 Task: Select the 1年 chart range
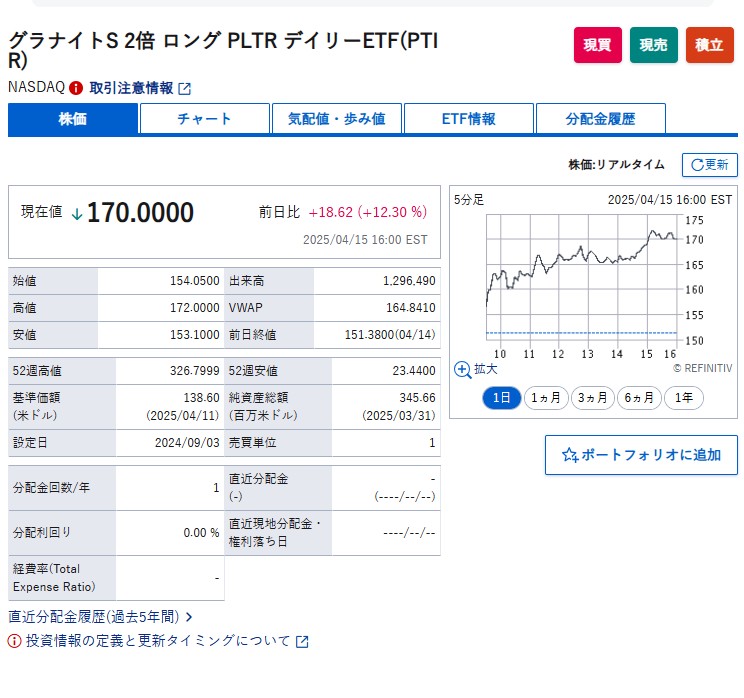(684, 398)
